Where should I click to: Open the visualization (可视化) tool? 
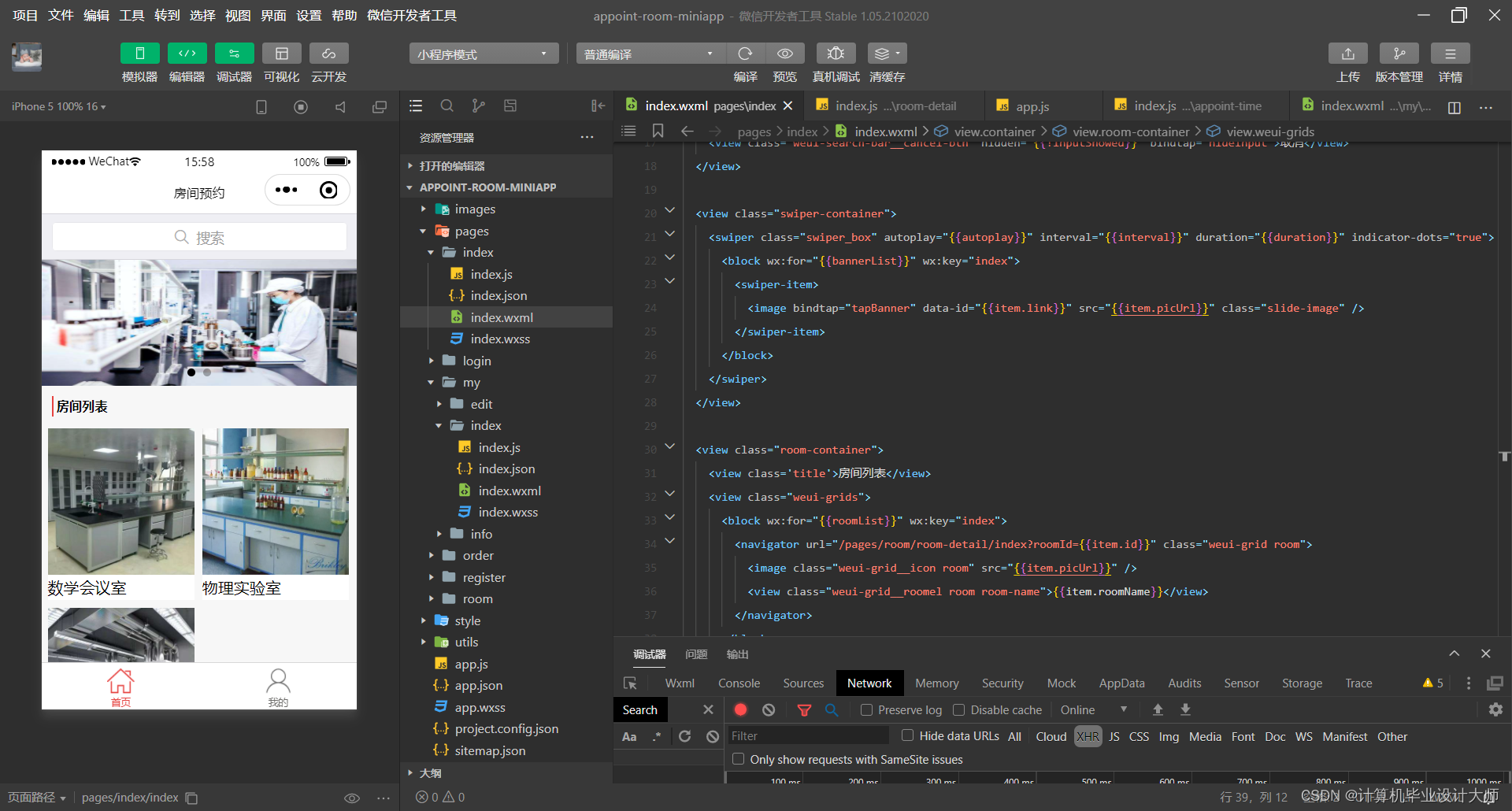tap(281, 54)
